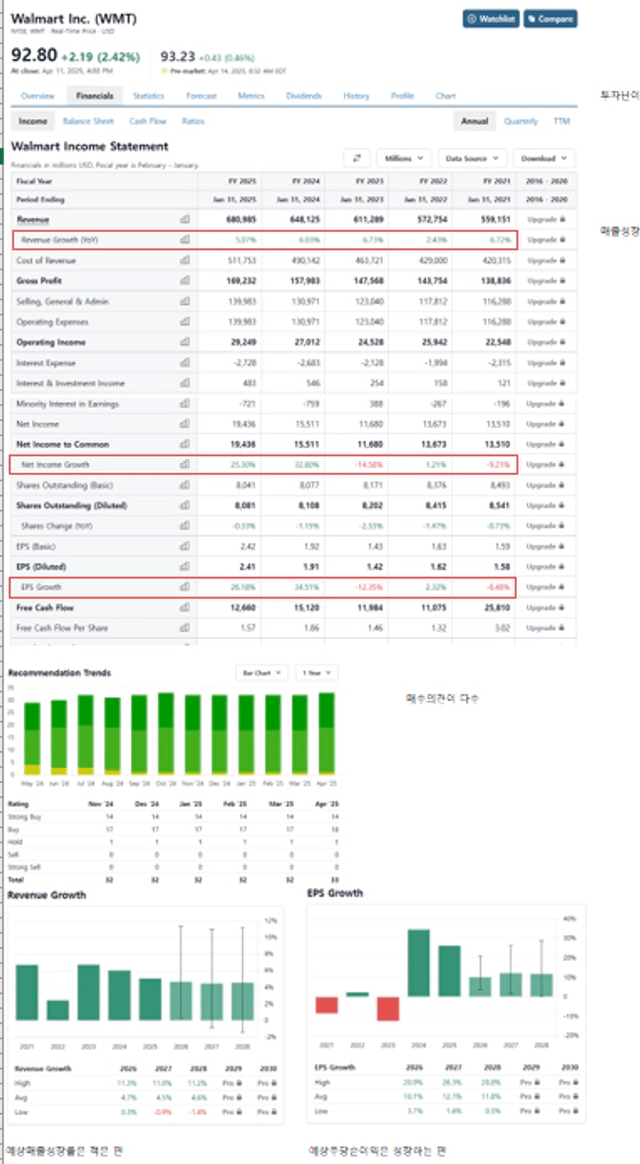Open the Download dropdown
This screenshot has height=1164, width=640.
tap(543, 158)
